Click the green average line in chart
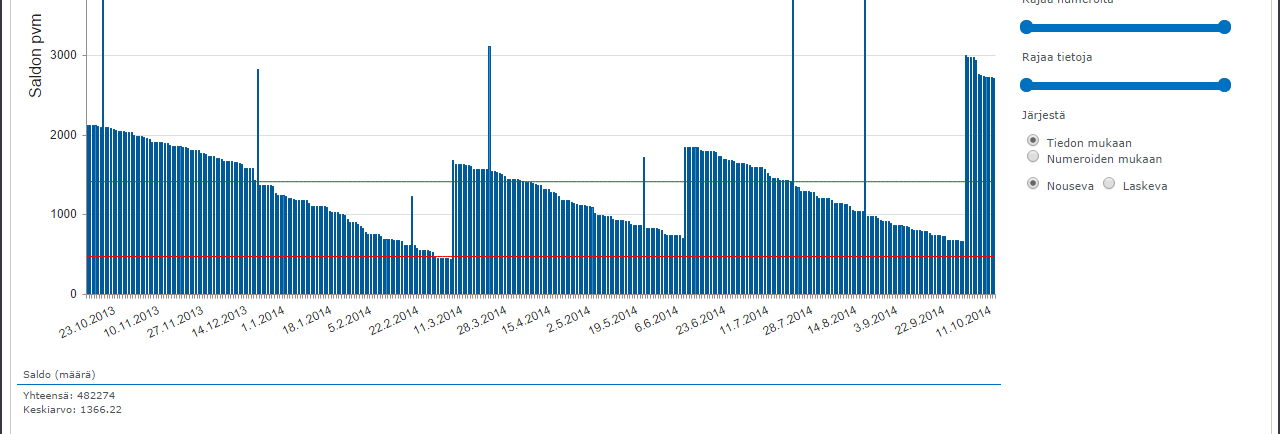 tap(540, 182)
